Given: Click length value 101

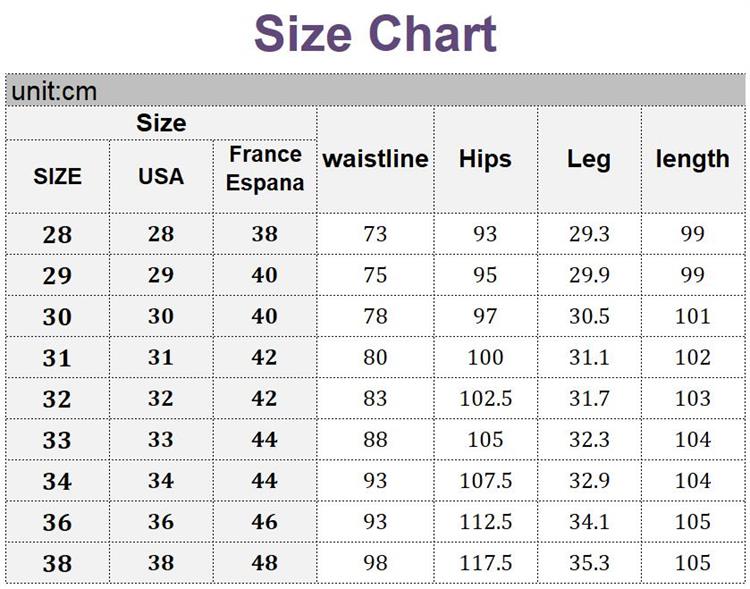Looking at the screenshot, I should (693, 316).
